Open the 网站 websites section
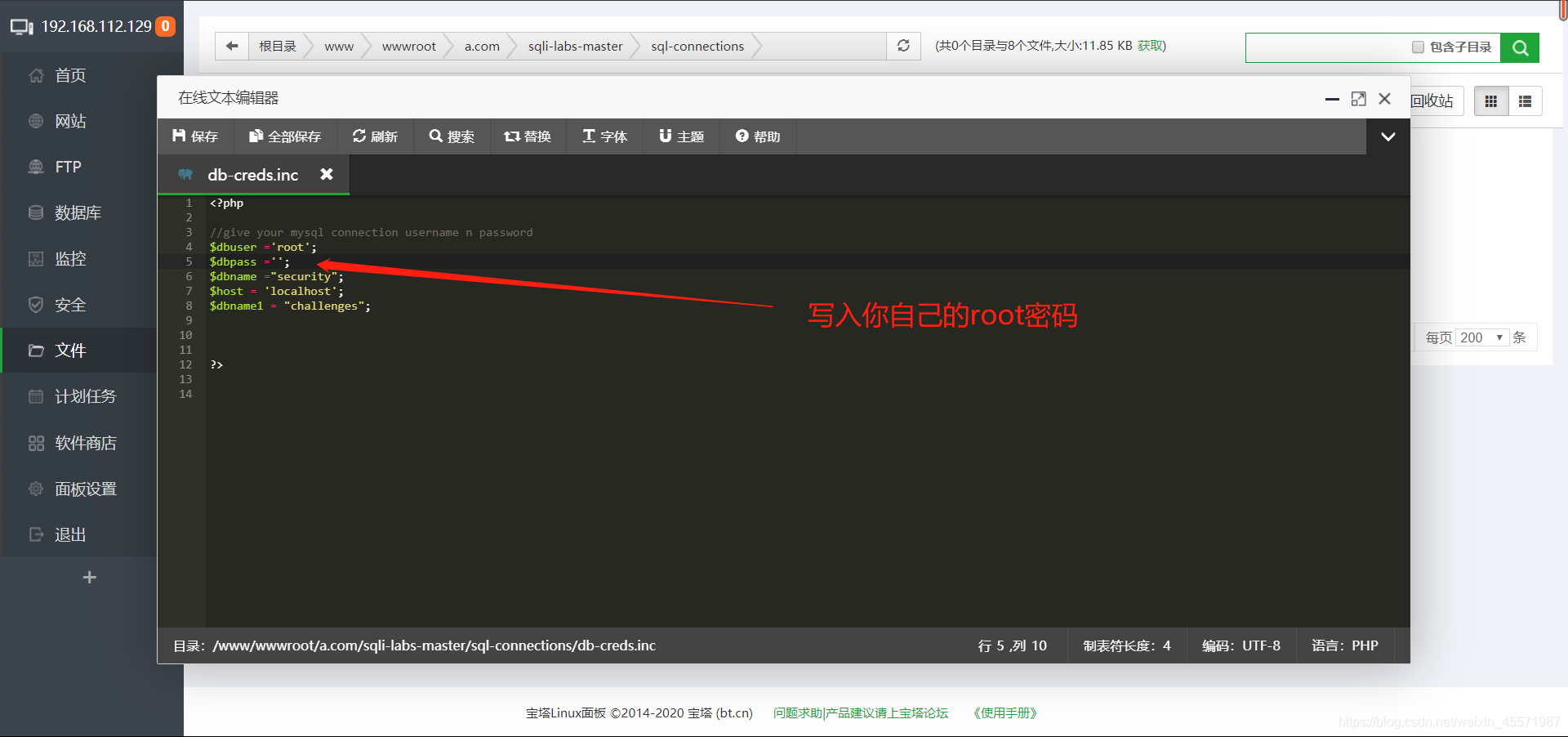This screenshot has height=737, width=1568. pos(69,121)
